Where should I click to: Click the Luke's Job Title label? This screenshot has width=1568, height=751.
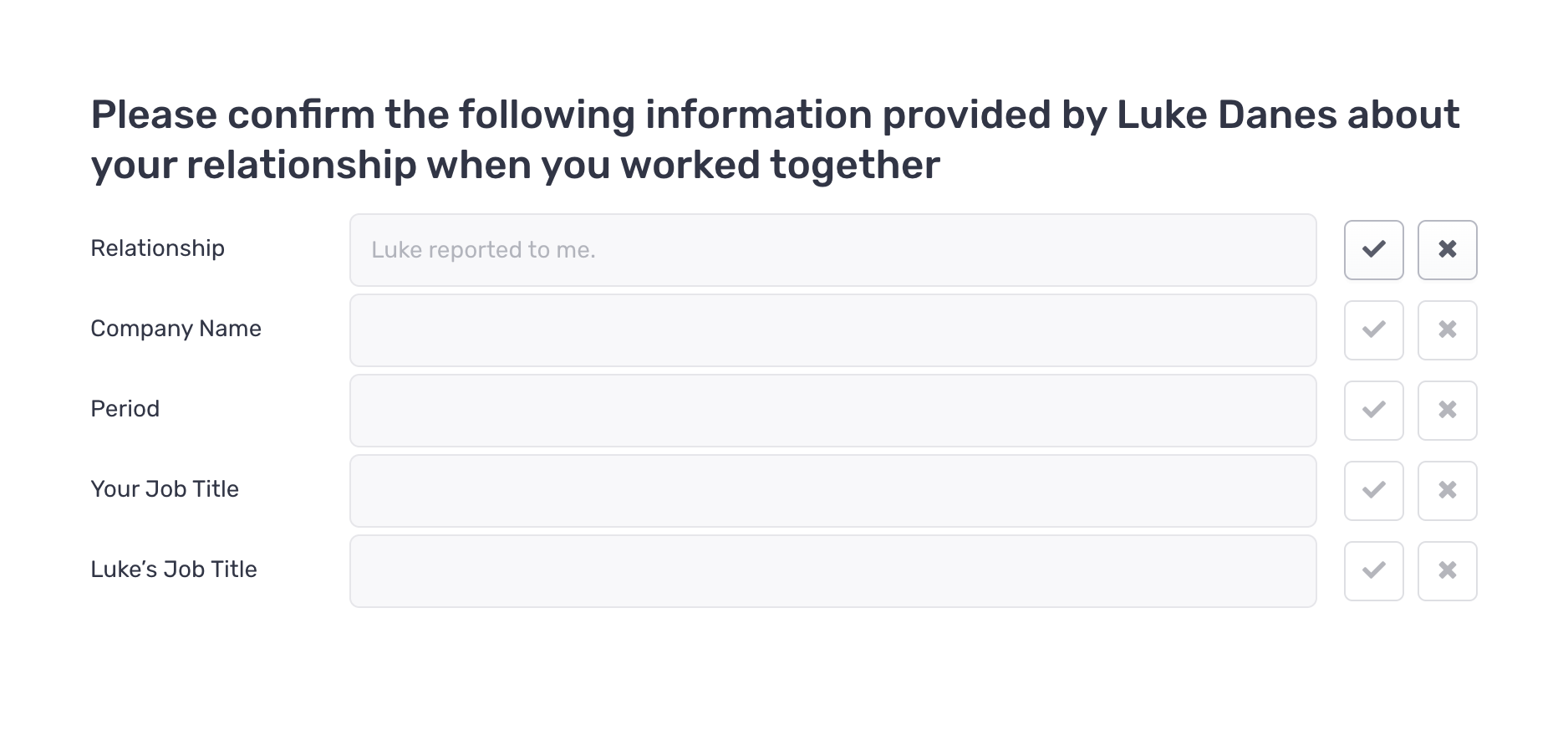tap(174, 570)
